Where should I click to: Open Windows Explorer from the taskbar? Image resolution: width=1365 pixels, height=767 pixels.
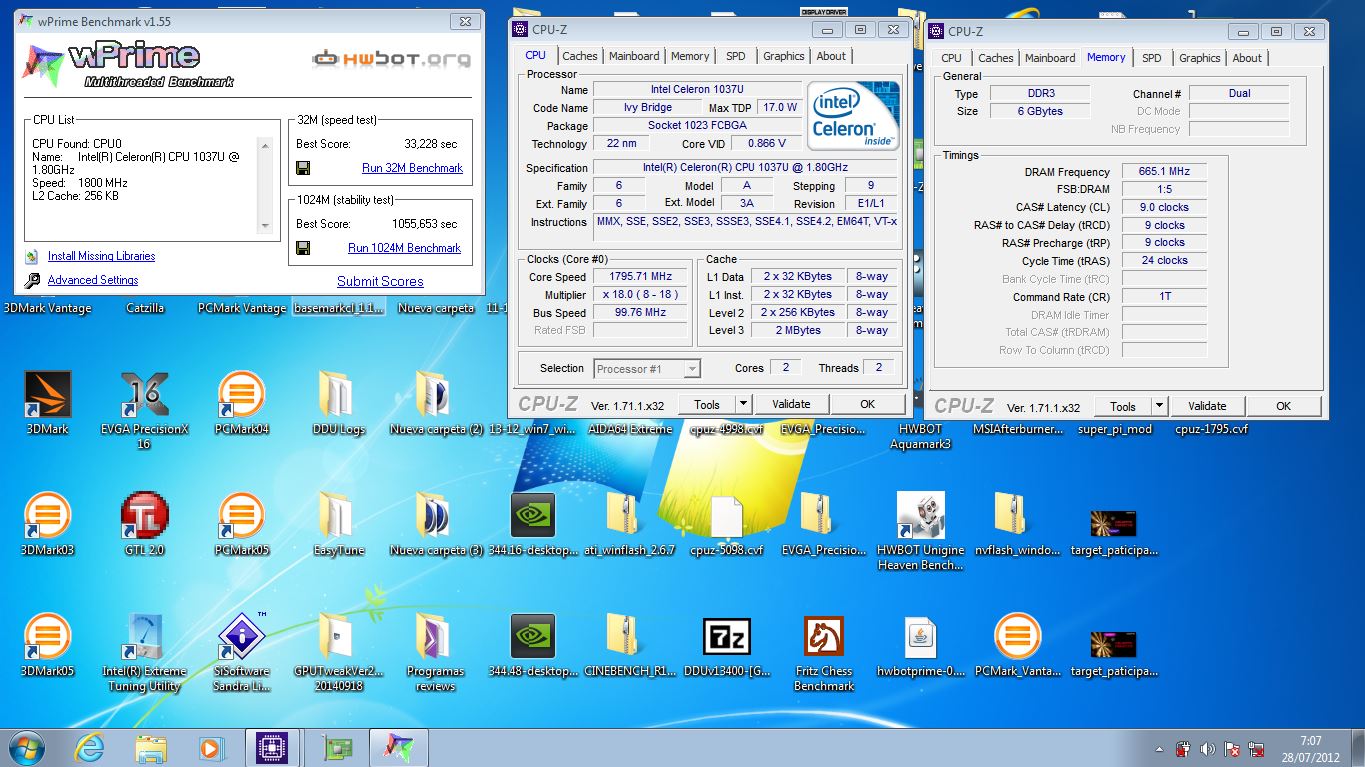pyautogui.click(x=151, y=747)
